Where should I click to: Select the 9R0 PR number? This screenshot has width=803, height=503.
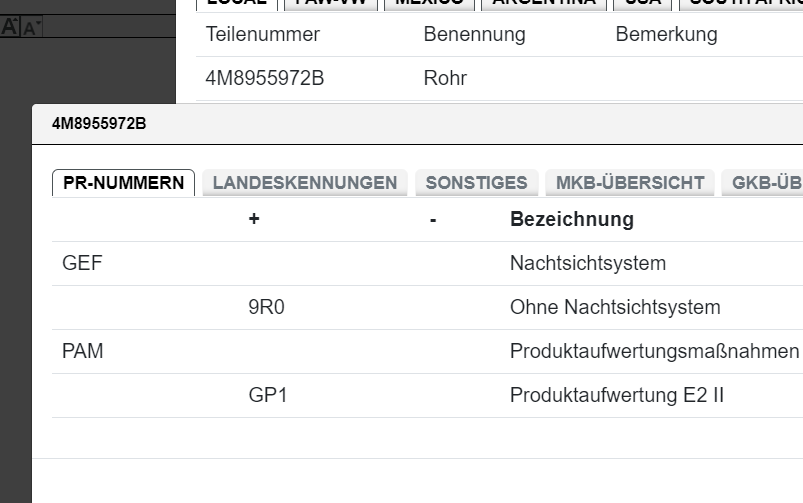pos(266,308)
